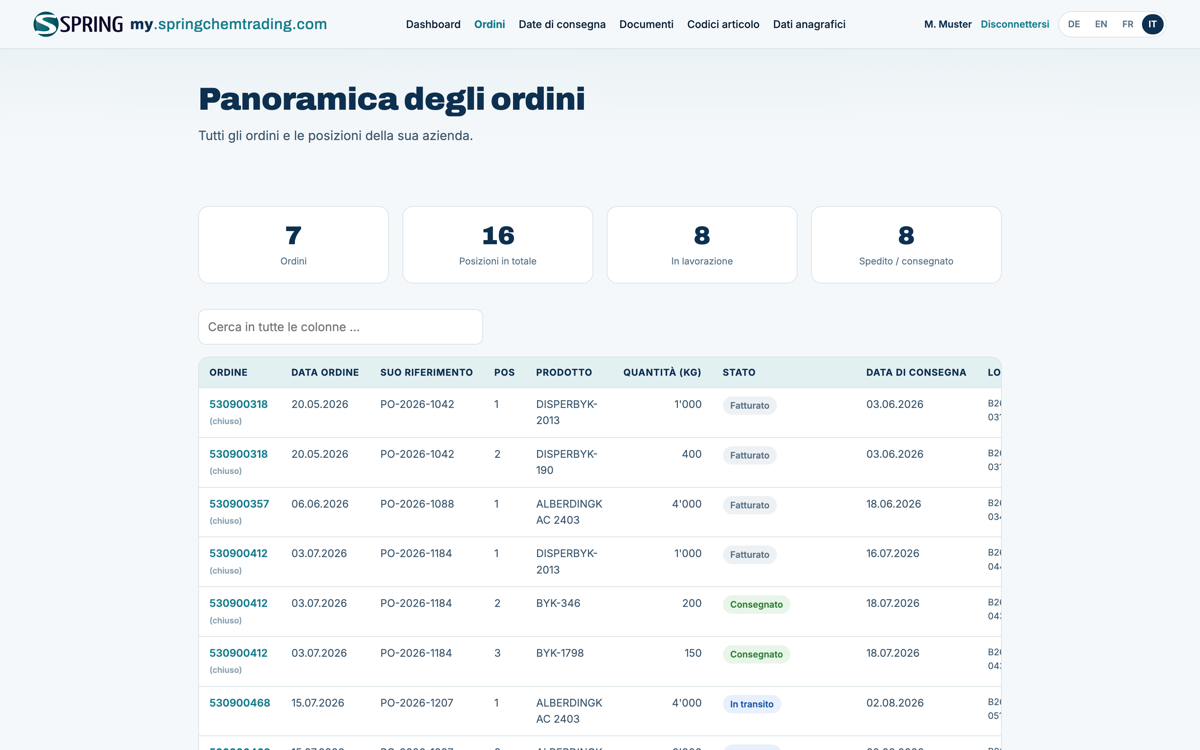Screen dimensions: 1200x750
Task: Open order link 530900468
Action: click(239, 703)
